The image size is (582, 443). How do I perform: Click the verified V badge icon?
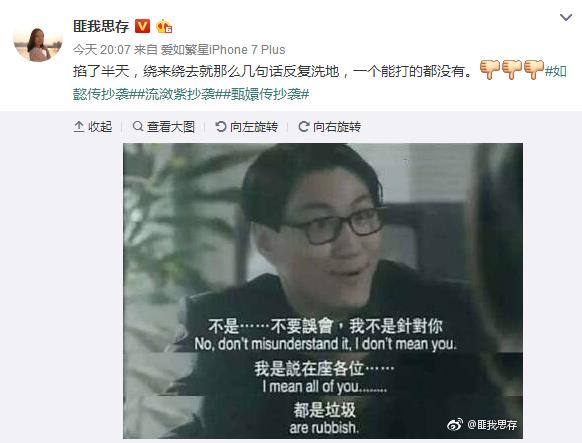coord(143,26)
